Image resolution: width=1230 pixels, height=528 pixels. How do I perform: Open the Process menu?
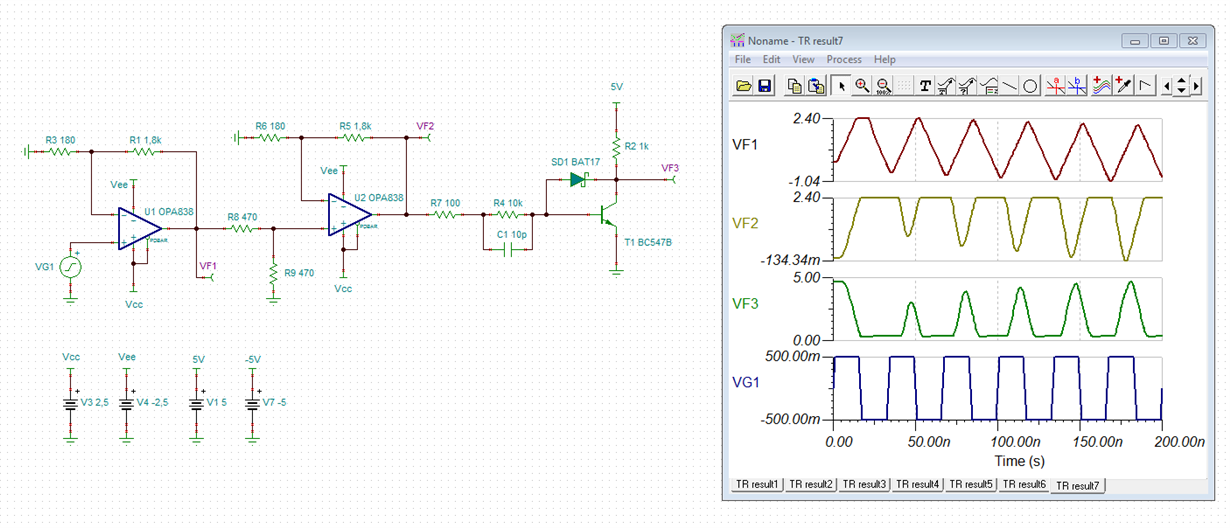point(844,60)
